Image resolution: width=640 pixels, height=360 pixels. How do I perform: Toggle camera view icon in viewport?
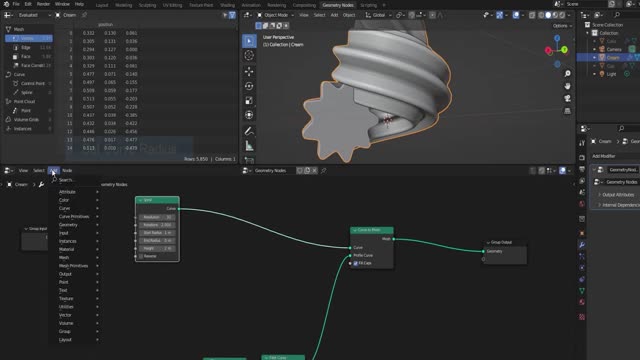coord(567,98)
